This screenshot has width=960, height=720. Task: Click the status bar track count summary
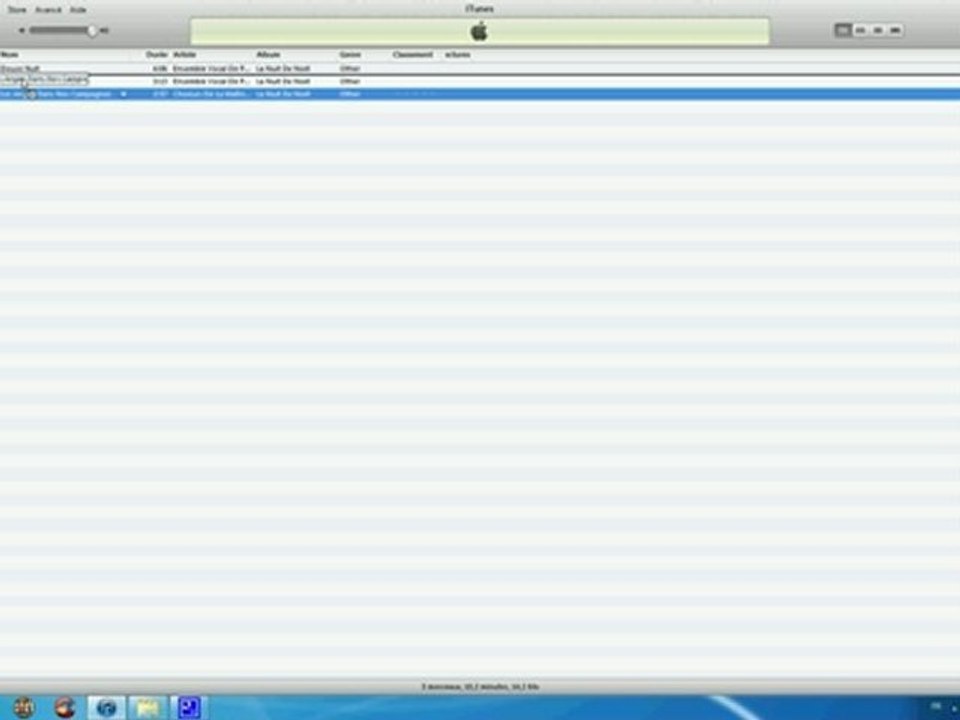(480, 687)
